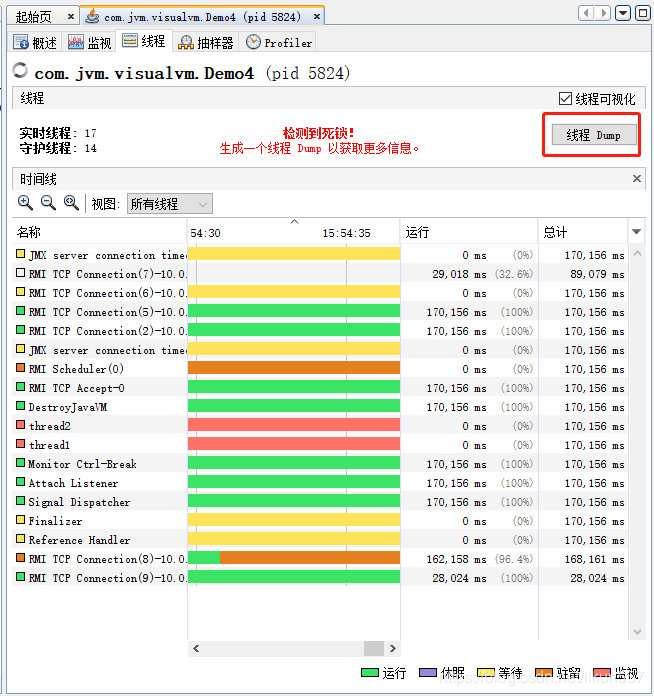Open the column options dropdown arrow
654x696 pixels.
click(636, 231)
